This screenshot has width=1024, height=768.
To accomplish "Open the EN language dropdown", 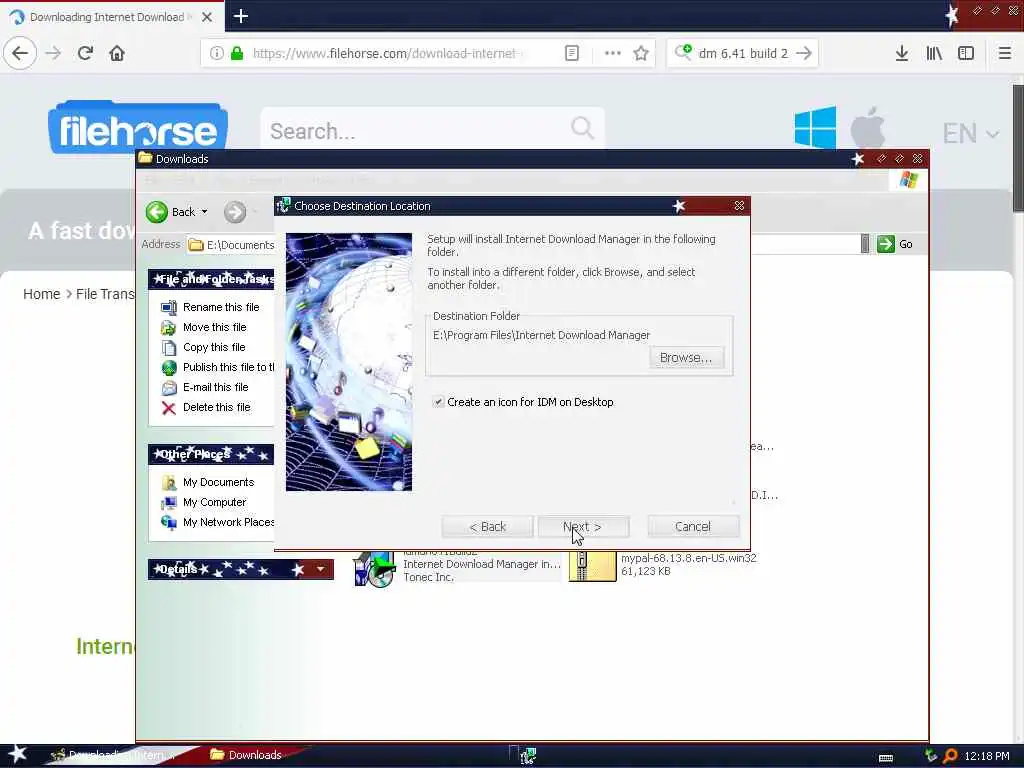I will 971,133.
